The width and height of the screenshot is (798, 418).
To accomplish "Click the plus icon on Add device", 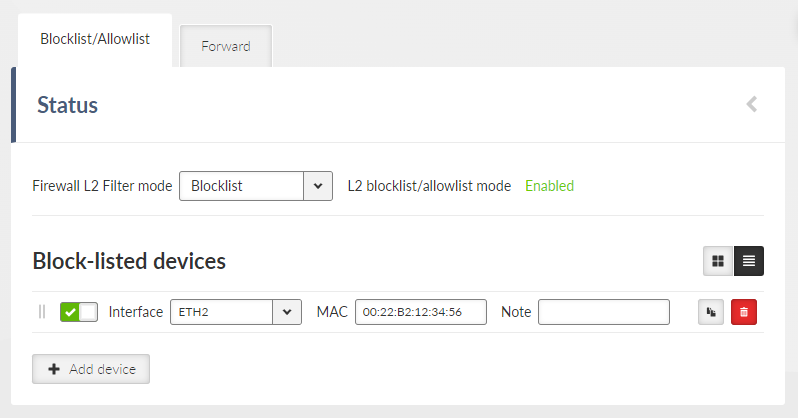I will [54, 369].
